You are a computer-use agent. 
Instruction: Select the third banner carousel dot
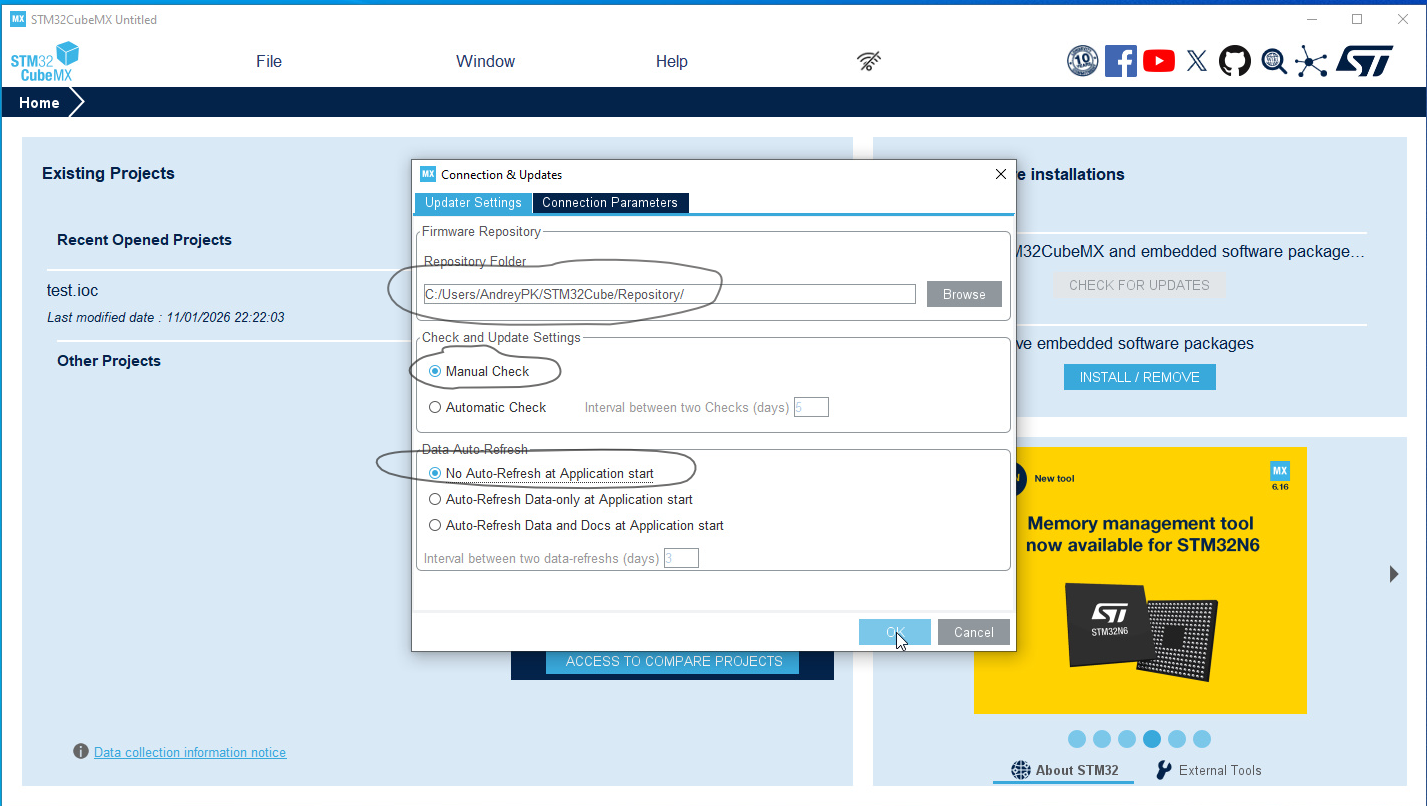point(1127,739)
